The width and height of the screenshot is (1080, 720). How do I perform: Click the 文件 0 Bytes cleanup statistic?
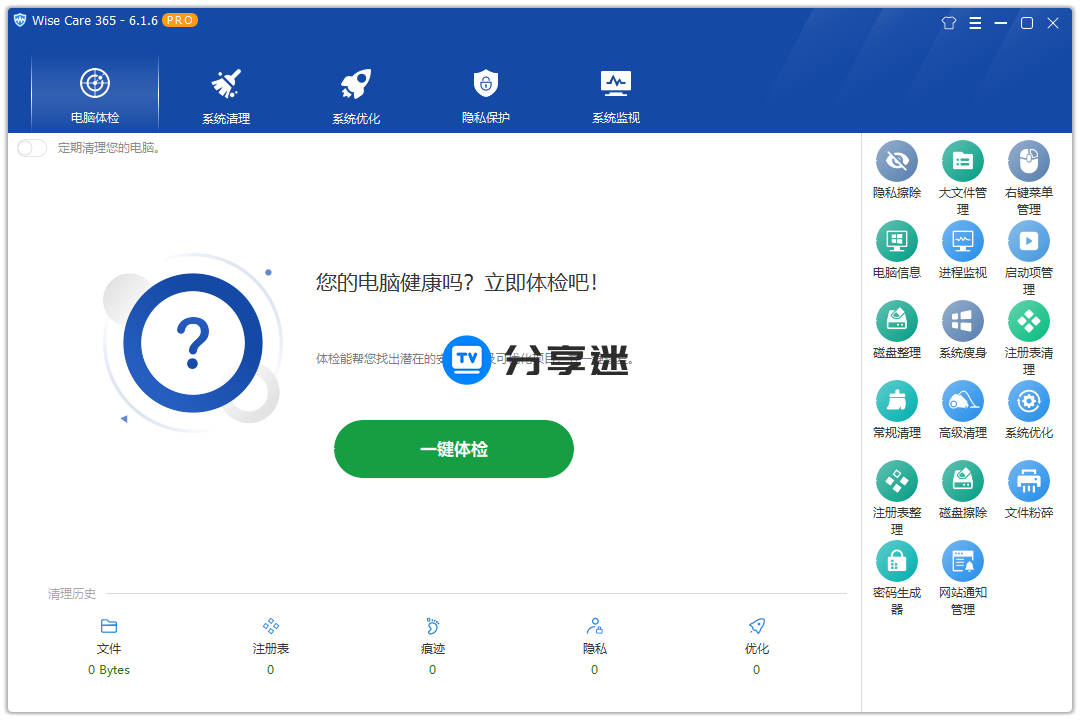coord(108,647)
